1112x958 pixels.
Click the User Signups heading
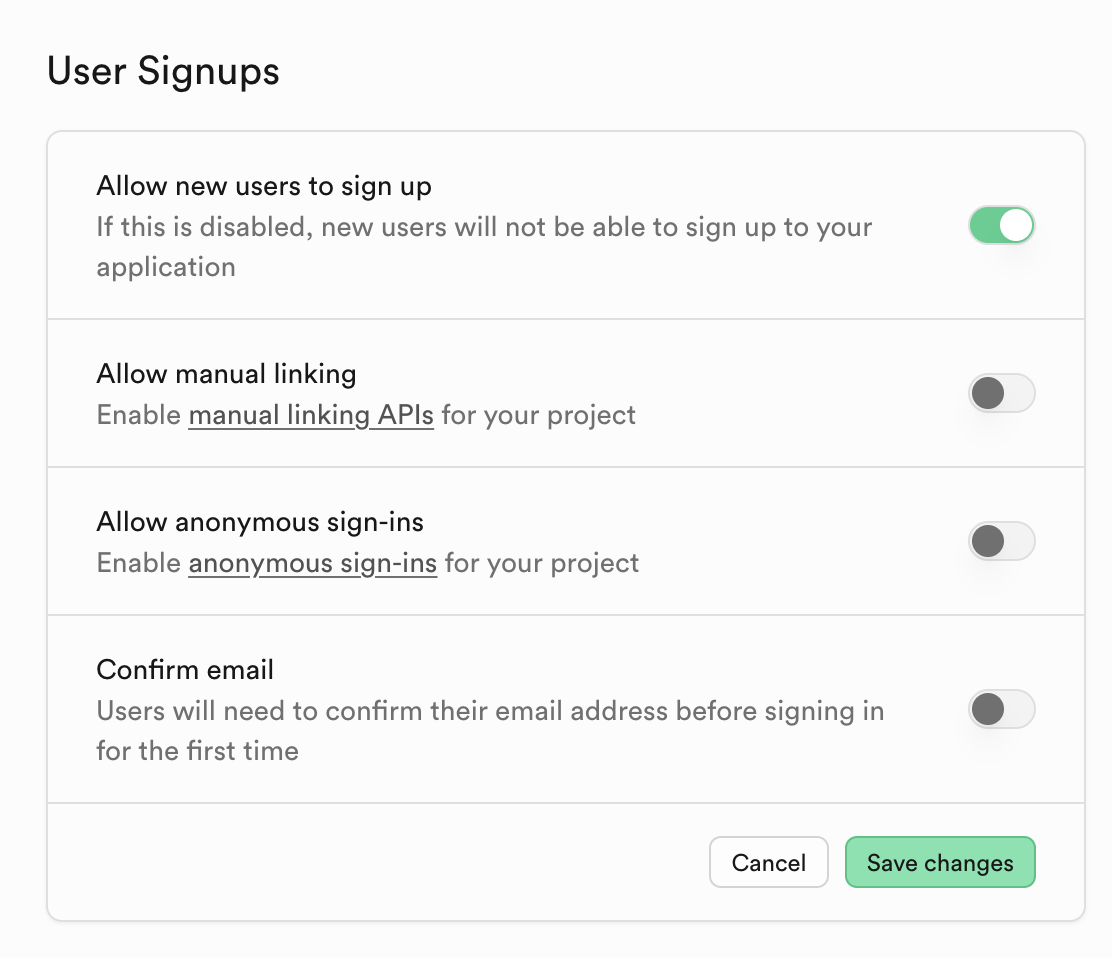[163, 70]
